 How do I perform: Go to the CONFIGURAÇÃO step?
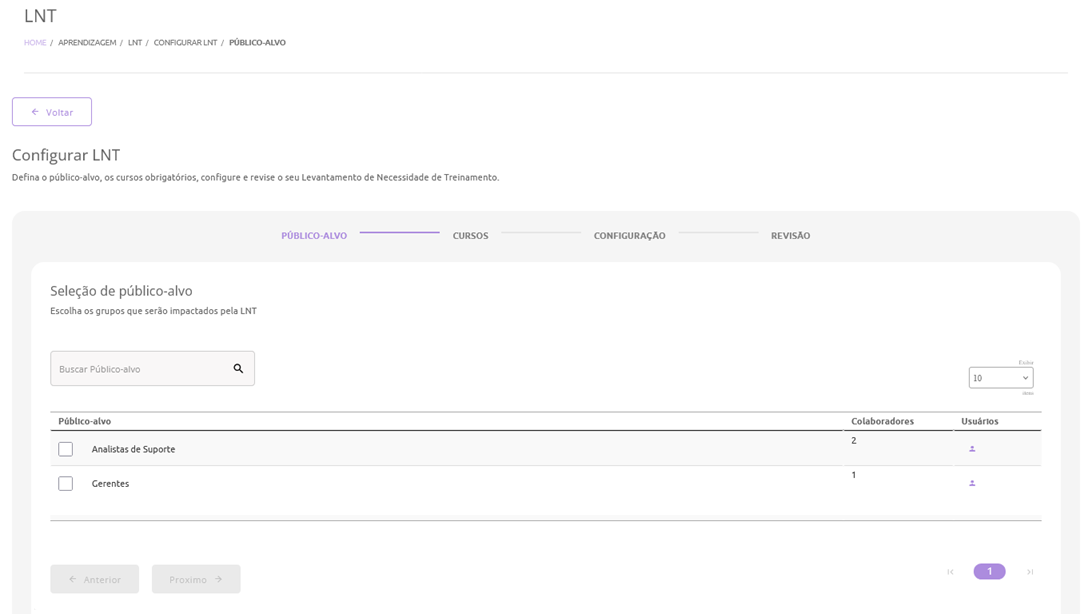[x=629, y=236]
